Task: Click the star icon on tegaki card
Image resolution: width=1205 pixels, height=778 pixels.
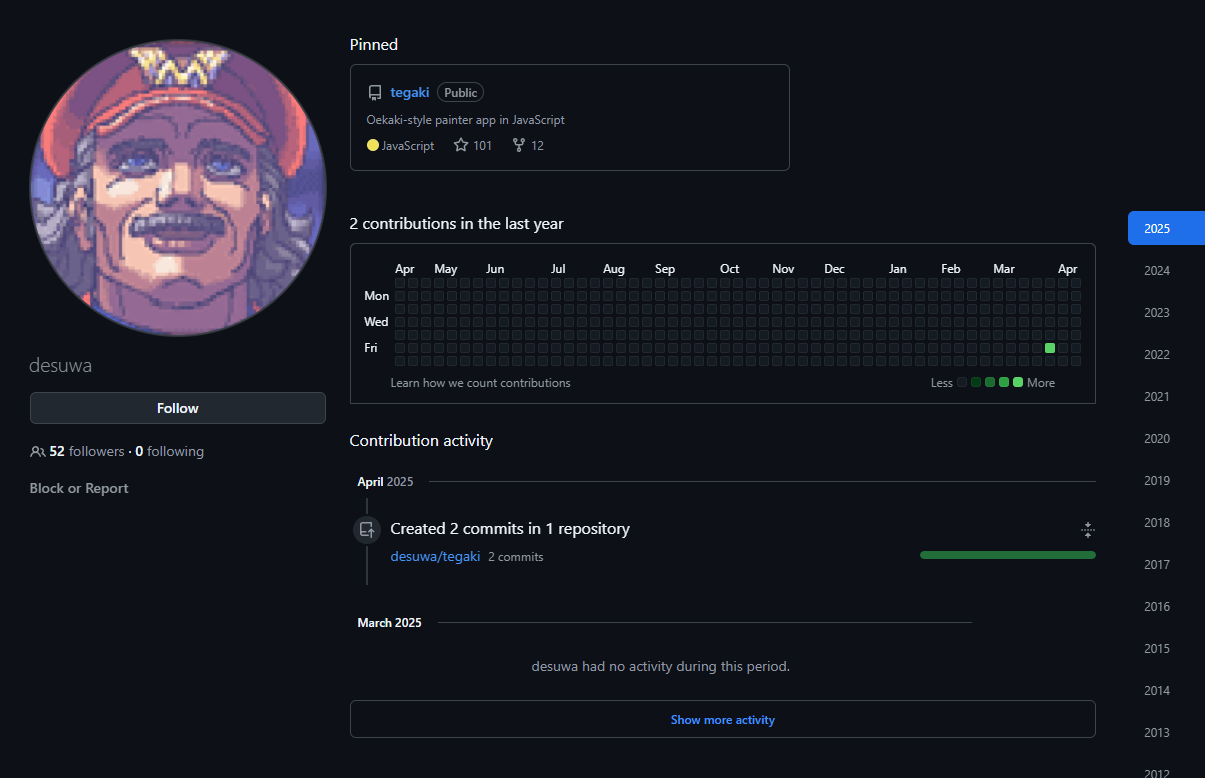Action: tap(461, 145)
